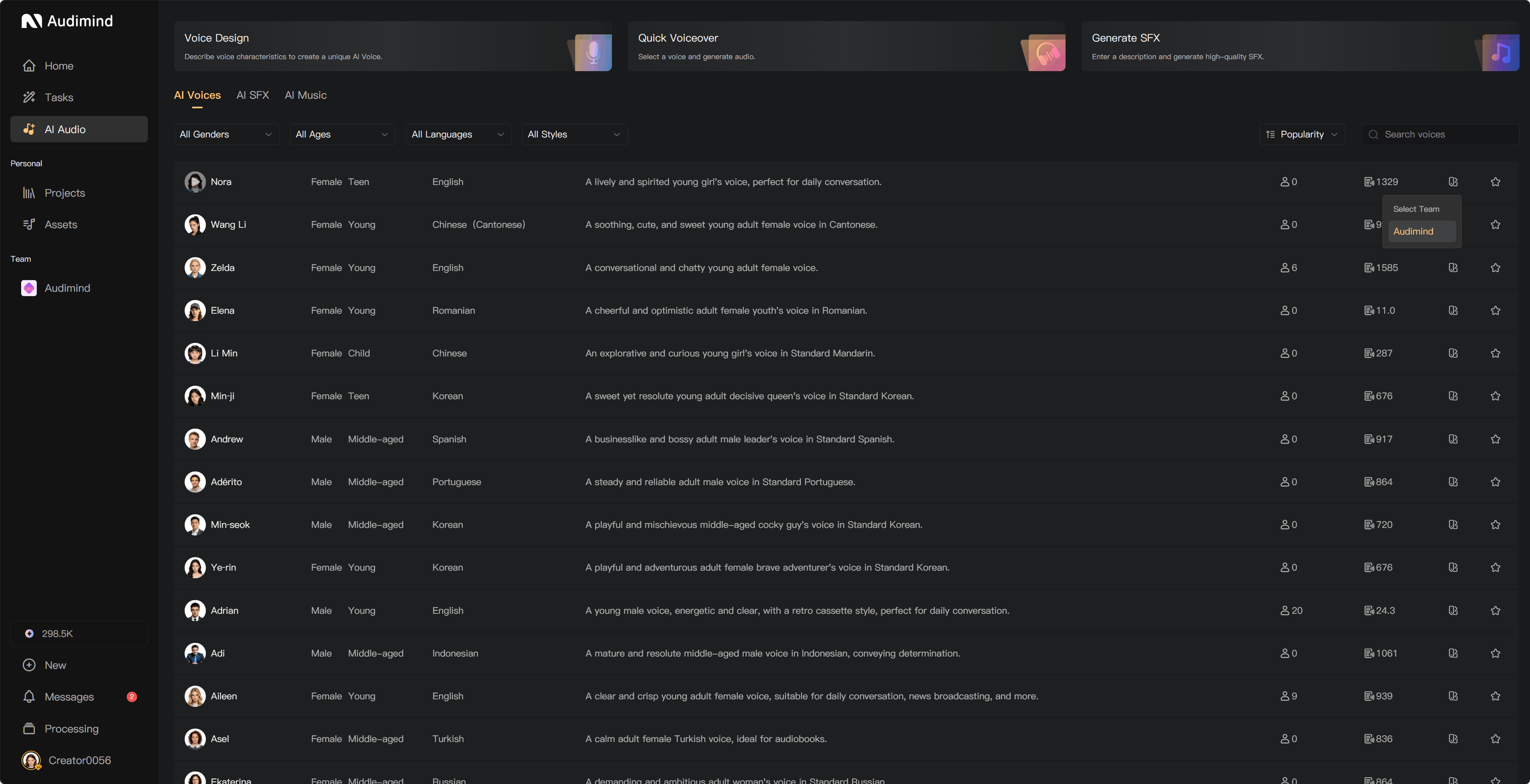The image size is (1530, 784).
Task: Open the Popularity sort dropdown
Action: pyautogui.click(x=1302, y=134)
